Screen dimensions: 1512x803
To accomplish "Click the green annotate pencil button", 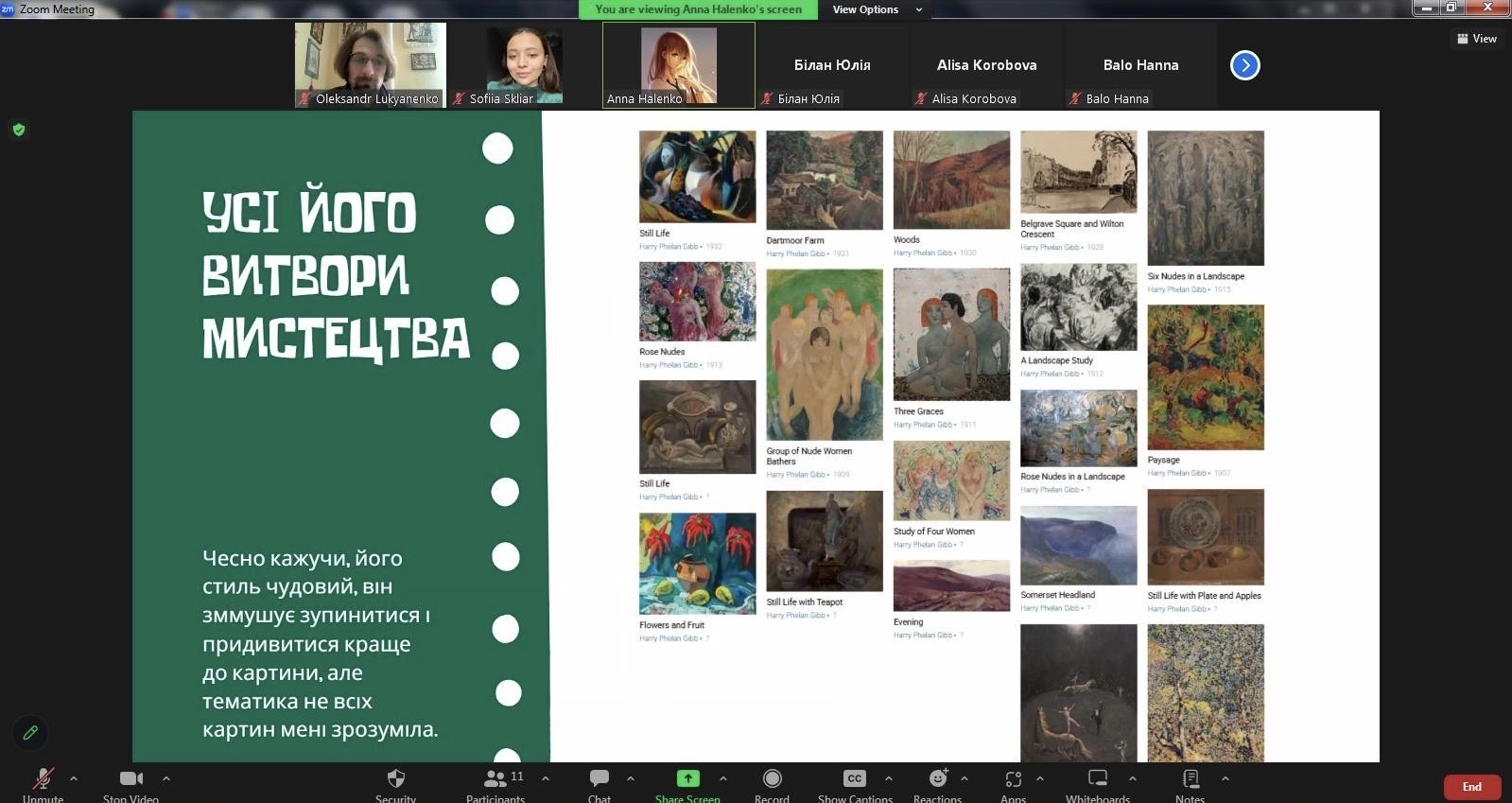I will [x=30, y=732].
